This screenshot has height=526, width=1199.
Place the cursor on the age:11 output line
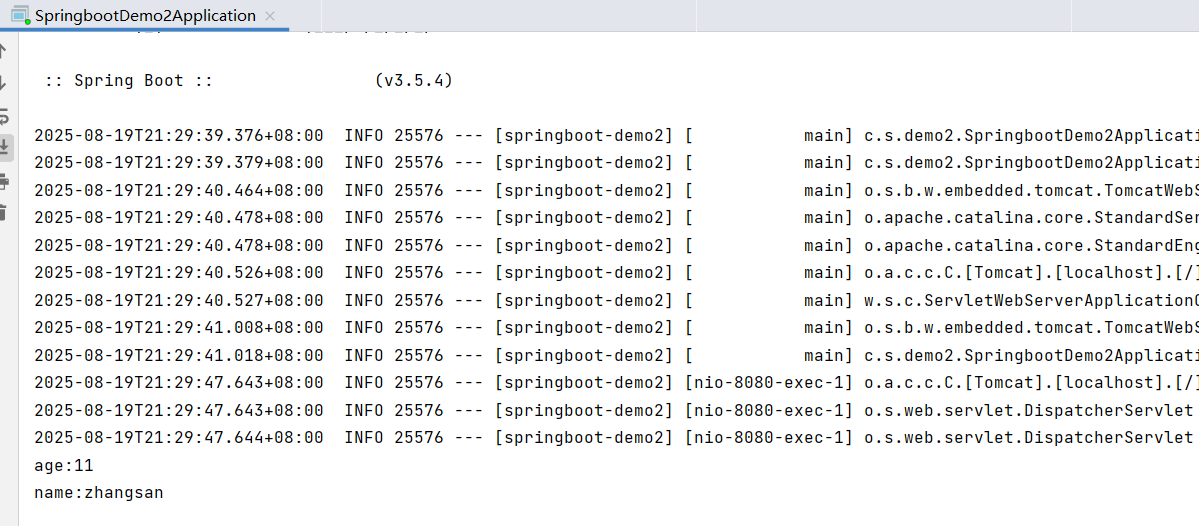(63, 465)
